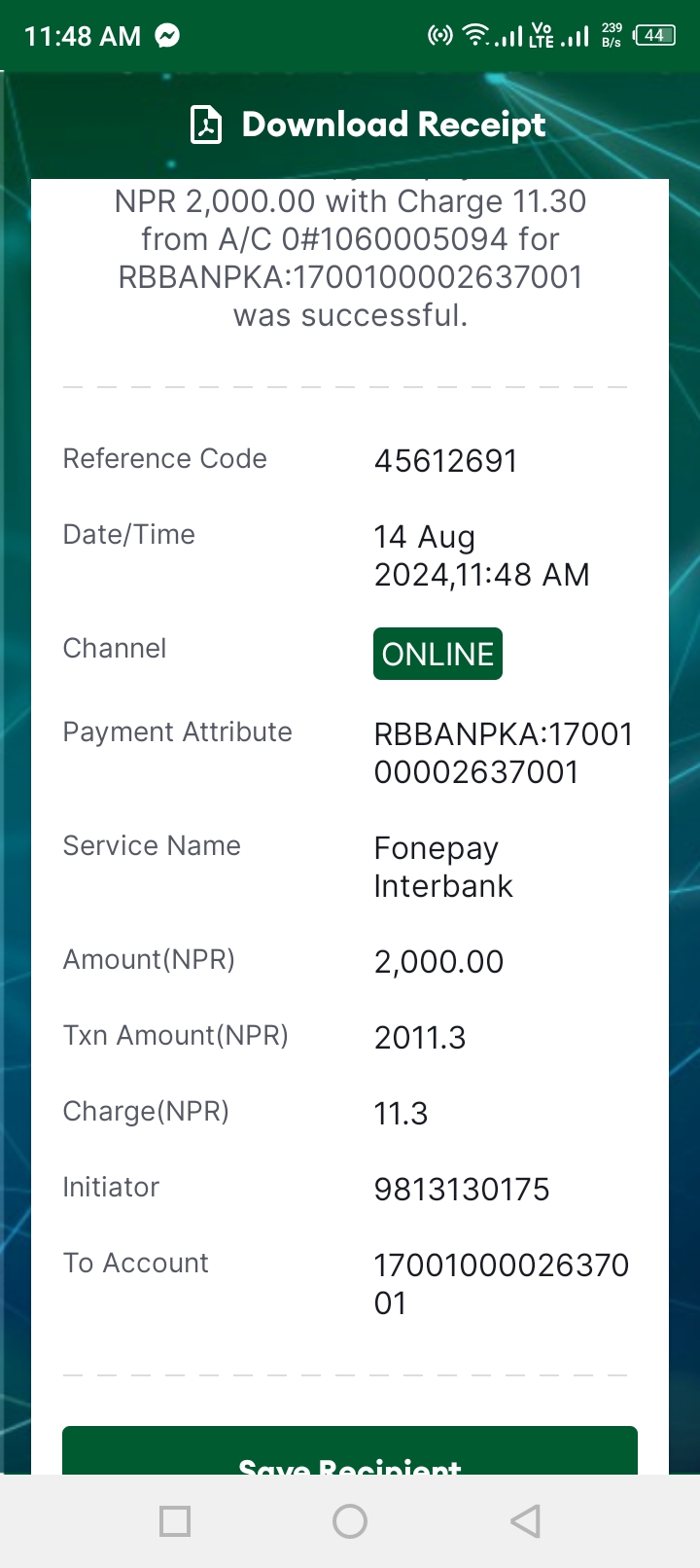
Task: Select the reference code 45612691
Action: [x=446, y=460]
